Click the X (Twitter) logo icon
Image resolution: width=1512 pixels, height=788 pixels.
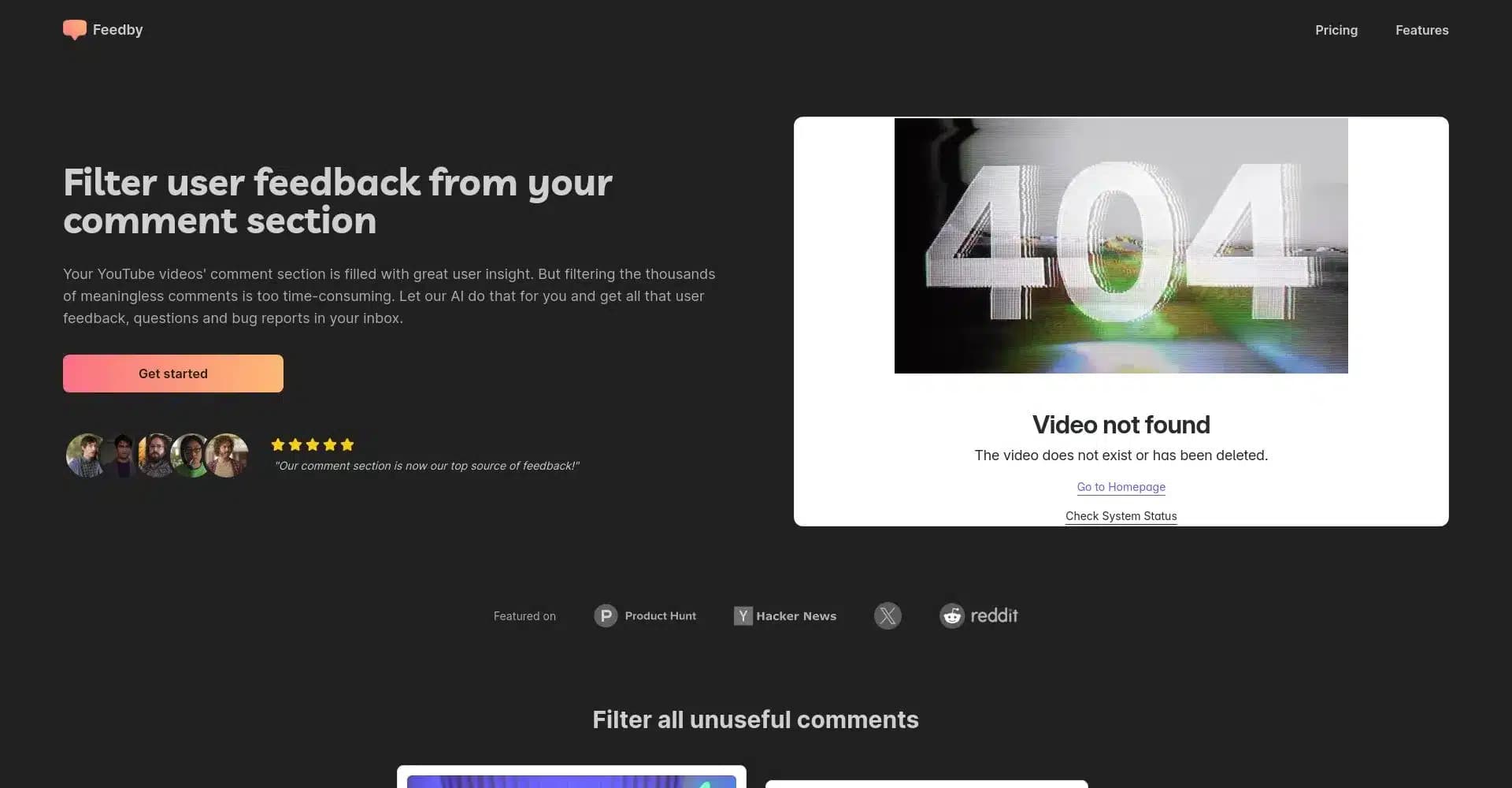point(888,615)
